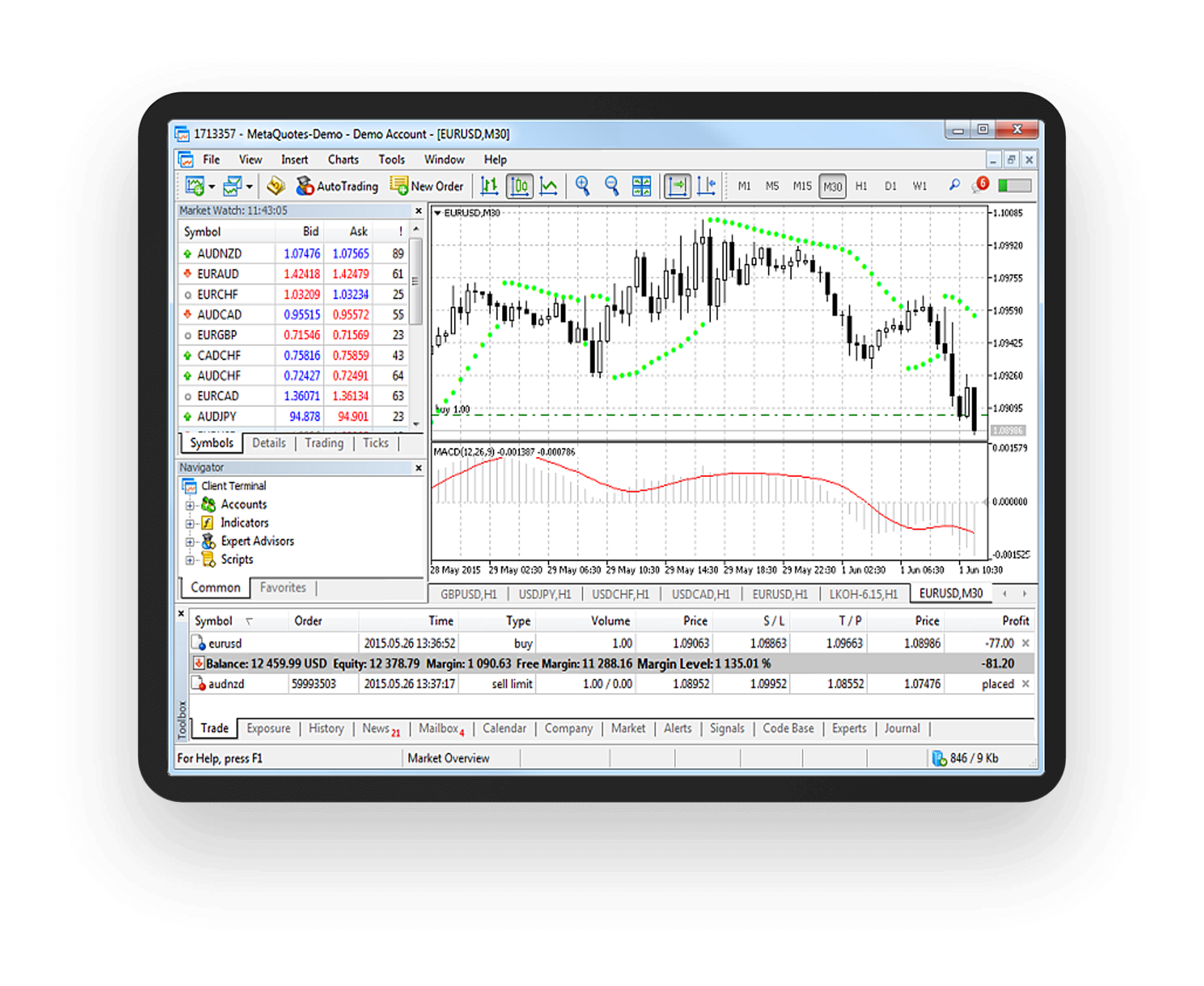Open the Profiles dropdown arrow
This screenshot has width=1204, height=986.
pyautogui.click(x=249, y=186)
